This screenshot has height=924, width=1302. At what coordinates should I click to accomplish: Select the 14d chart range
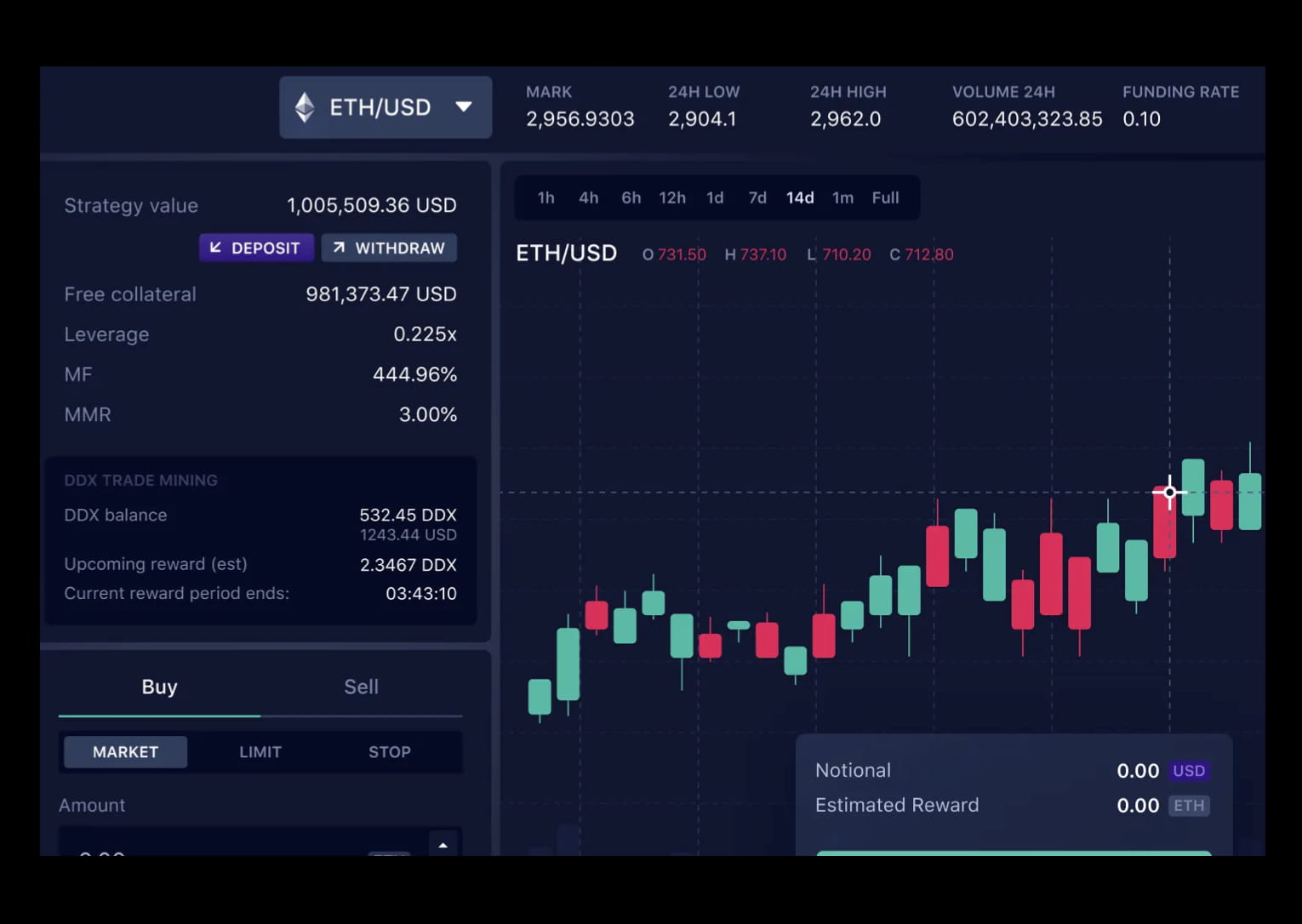coord(799,197)
